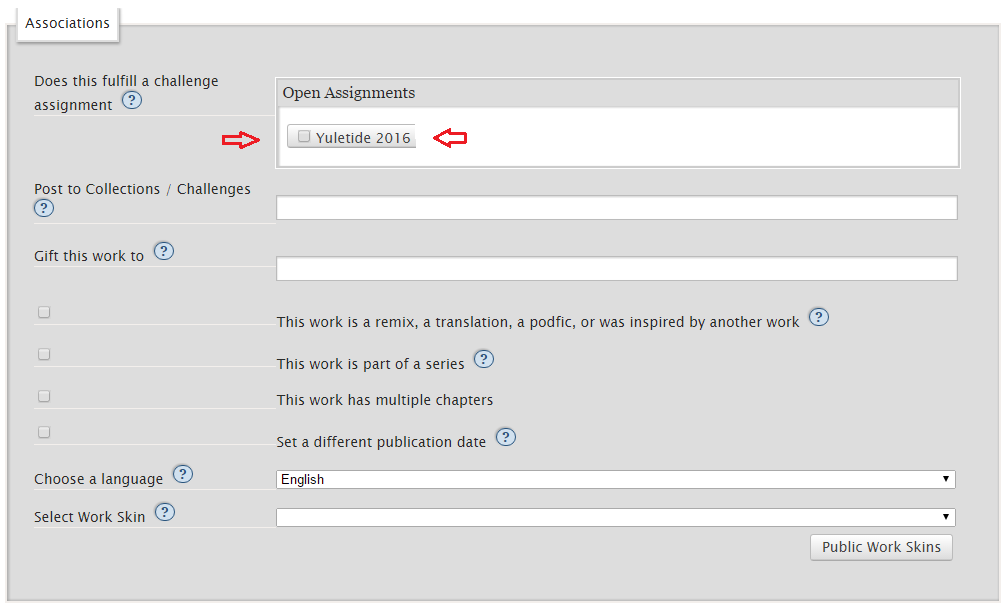Click the Open Assignments heading
This screenshot has width=1007, height=608.
pyautogui.click(x=349, y=93)
